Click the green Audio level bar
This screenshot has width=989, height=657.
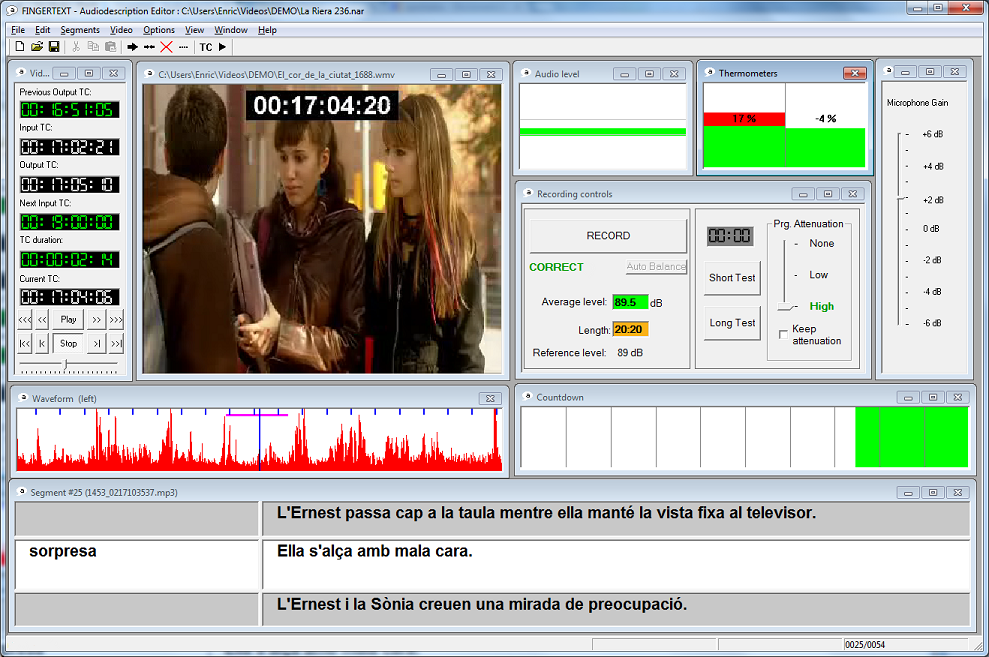click(602, 132)
